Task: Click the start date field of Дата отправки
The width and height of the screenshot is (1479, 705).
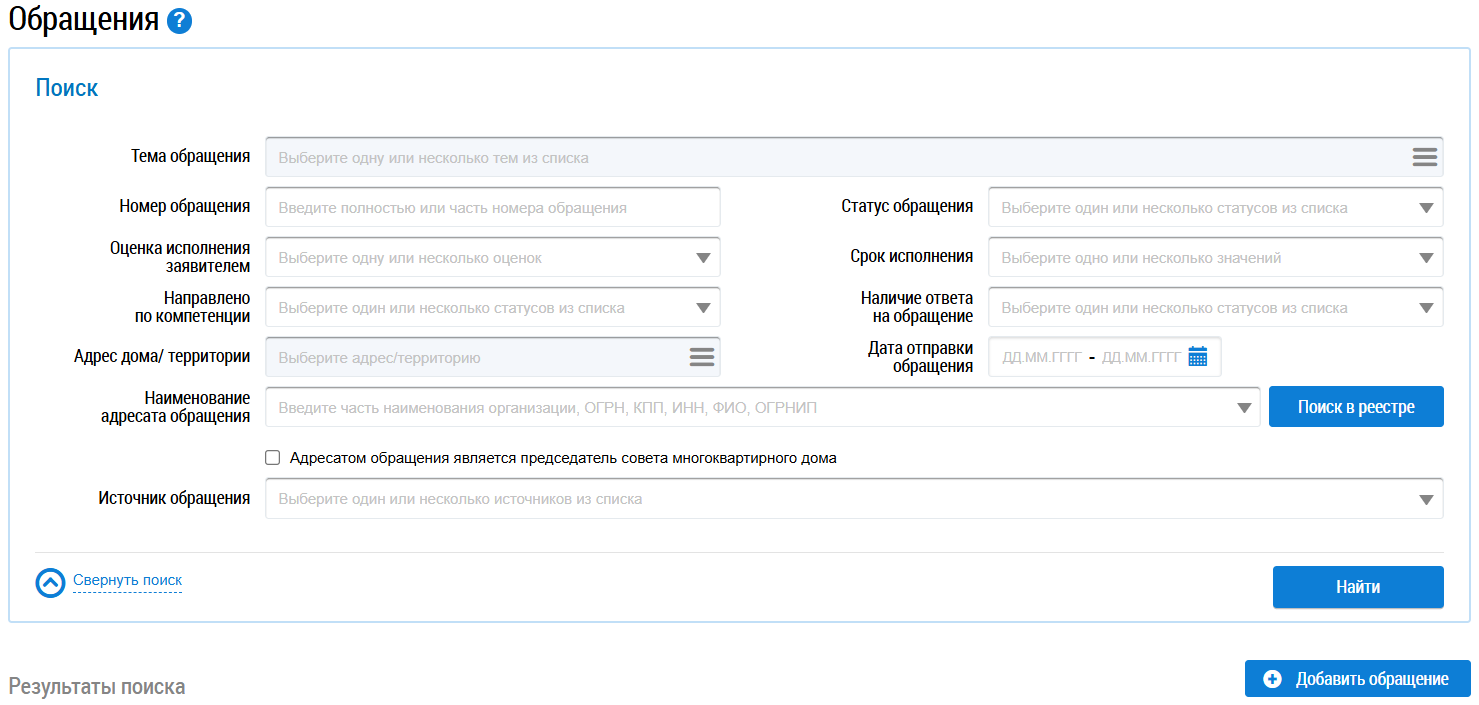Action: pyautogui.click(x=1041, y=357)
